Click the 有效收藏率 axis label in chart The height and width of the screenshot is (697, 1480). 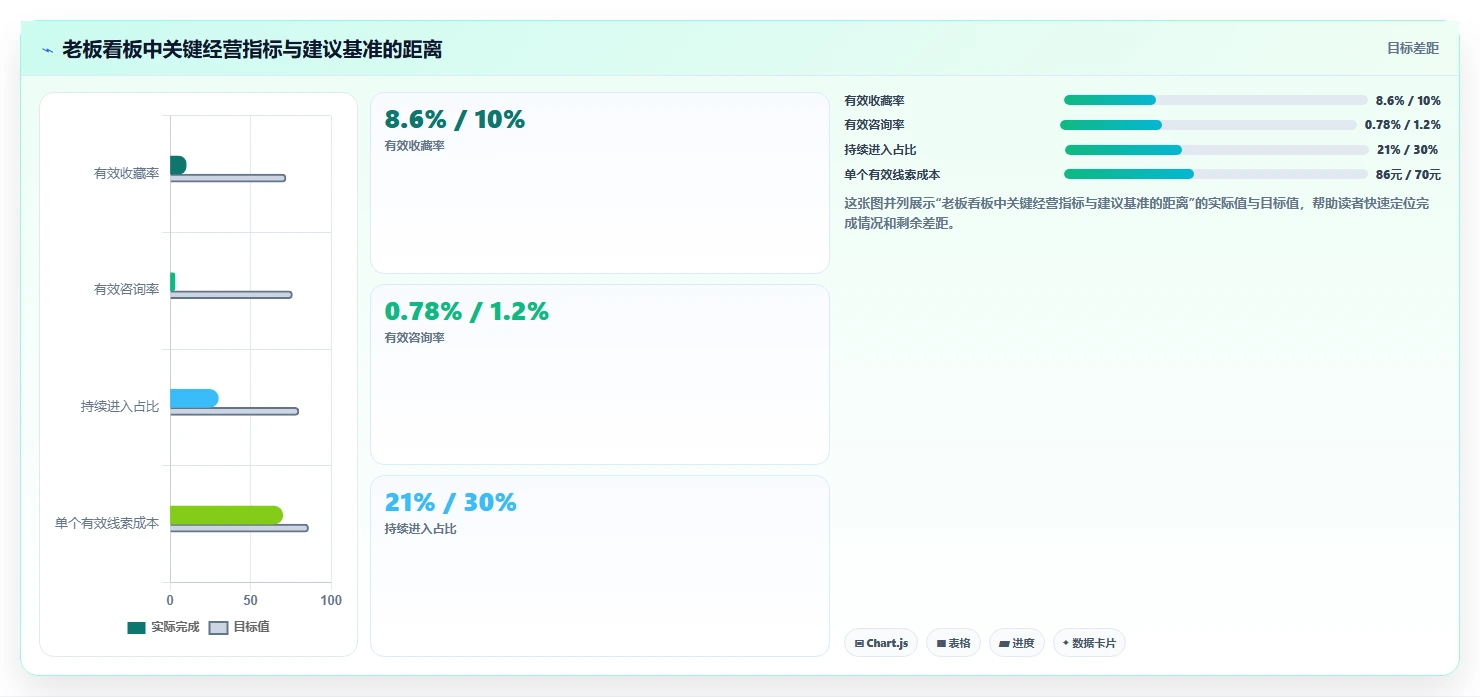pyautogui.click(x=127, y=173)
